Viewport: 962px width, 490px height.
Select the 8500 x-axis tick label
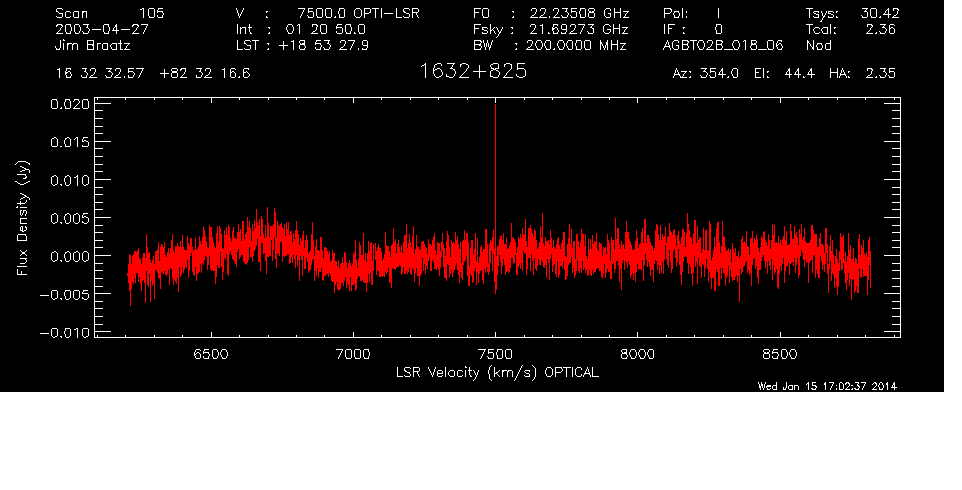pyautogui.click(x=780, y=354)
